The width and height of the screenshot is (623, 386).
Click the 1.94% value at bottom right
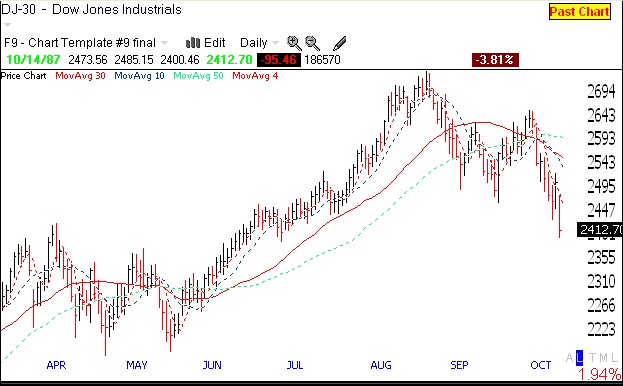pos(599,374)
